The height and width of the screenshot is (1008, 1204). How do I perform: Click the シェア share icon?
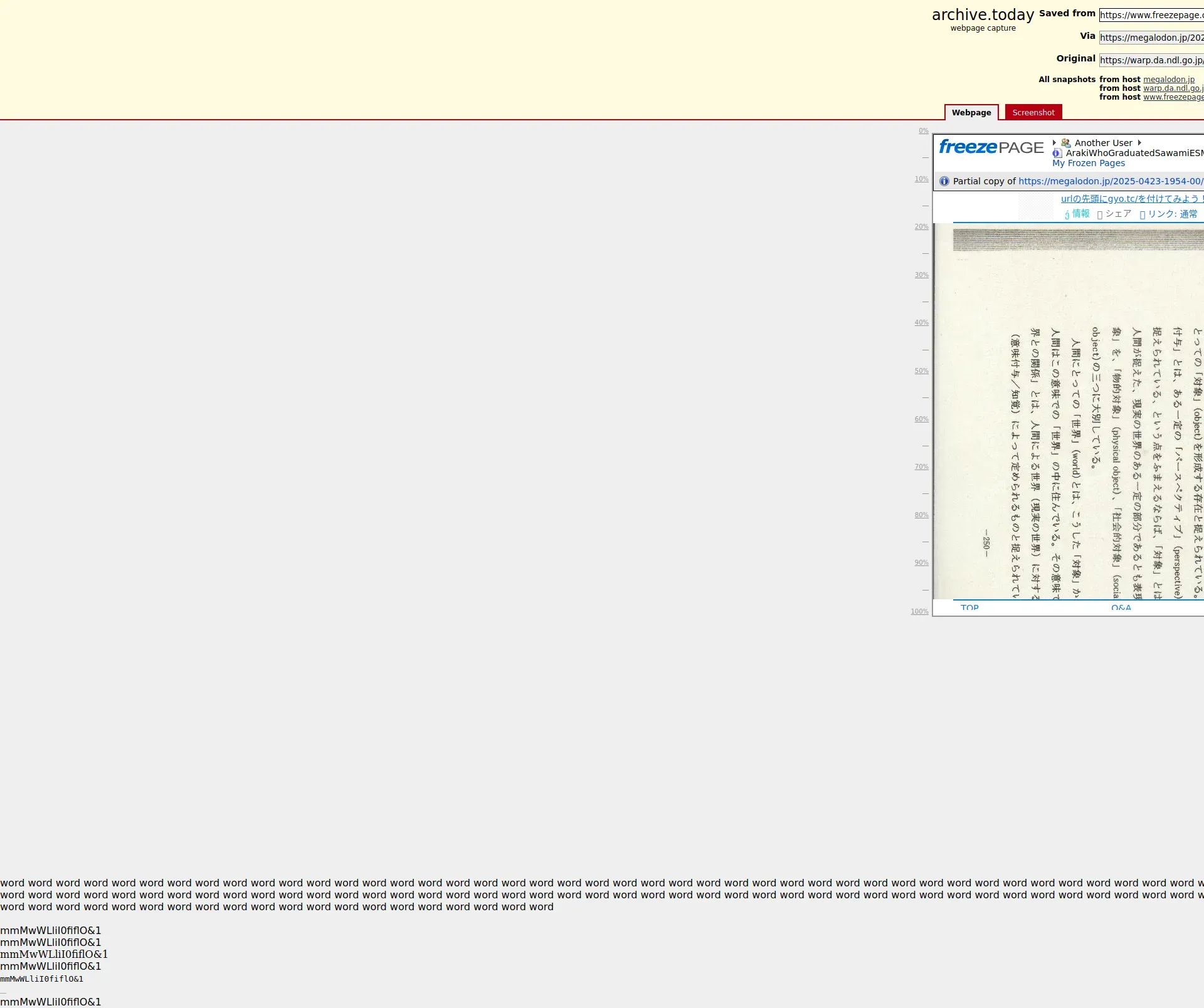pyautogui.click(x=1100, y=214)
